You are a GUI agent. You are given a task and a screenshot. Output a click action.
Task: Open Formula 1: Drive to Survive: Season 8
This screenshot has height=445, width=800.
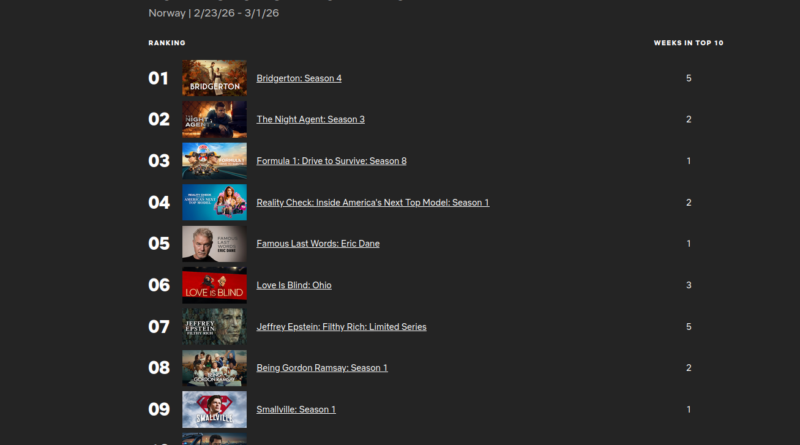(x=331, y=161)
